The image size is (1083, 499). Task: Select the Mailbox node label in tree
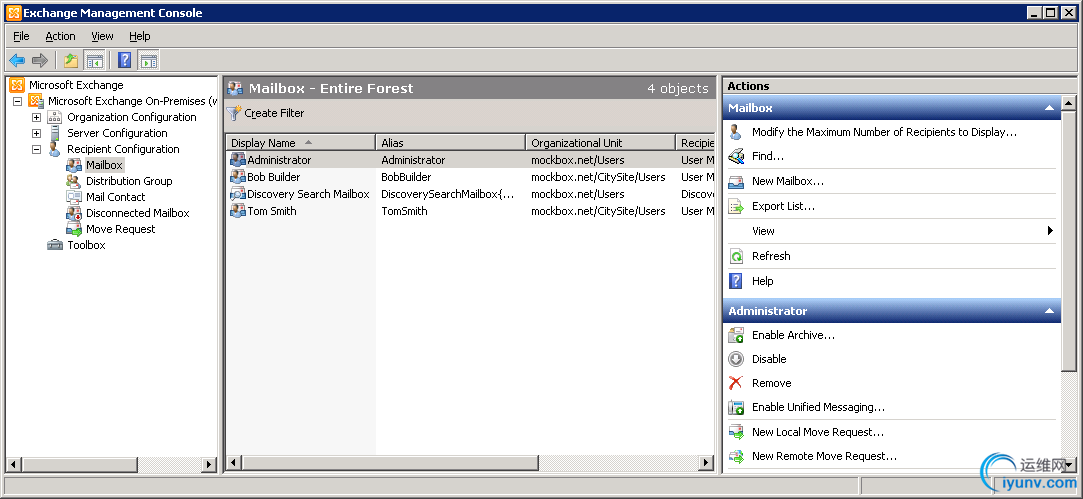pos(104,165)
